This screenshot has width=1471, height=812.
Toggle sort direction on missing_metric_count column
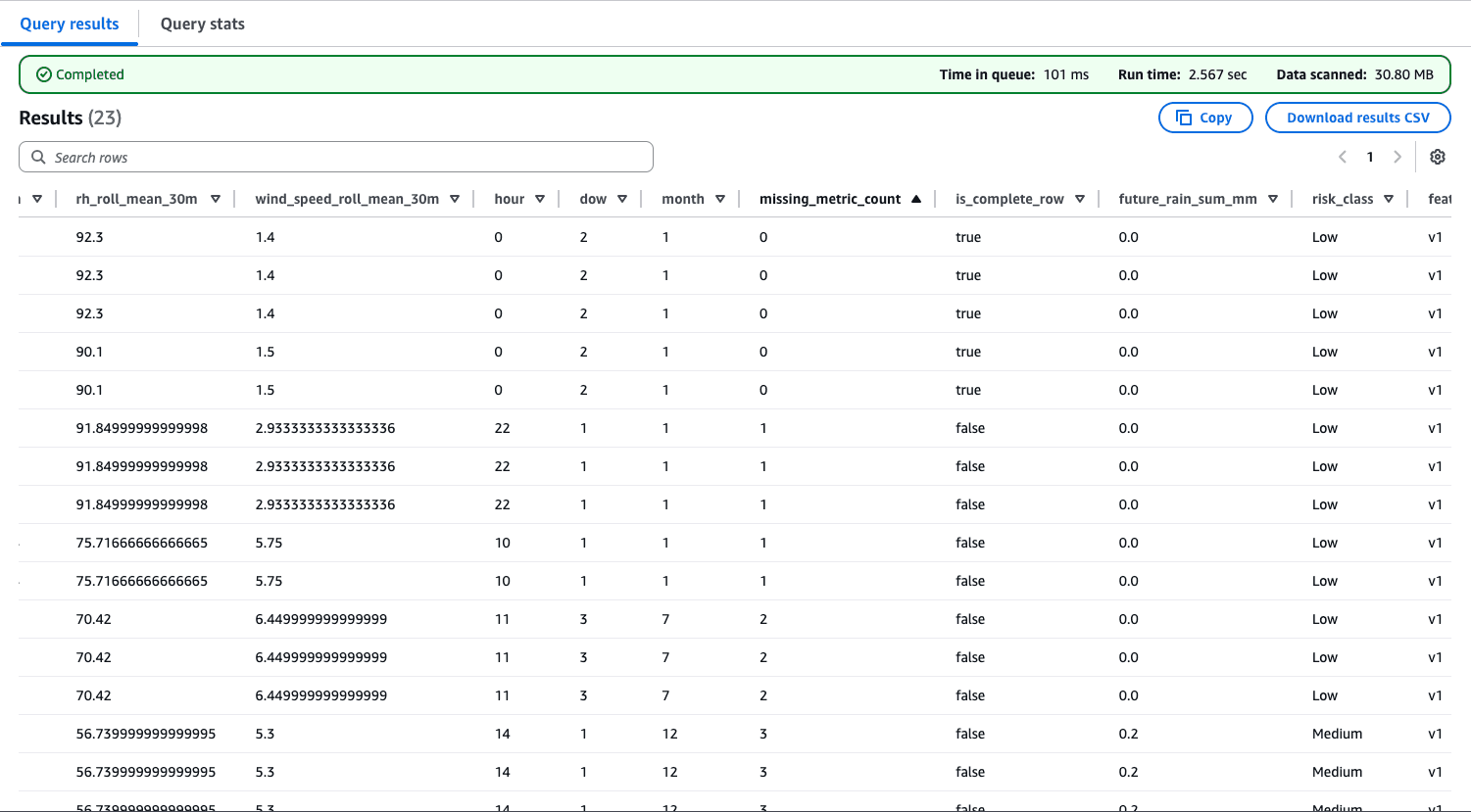(x=915, y=198)
